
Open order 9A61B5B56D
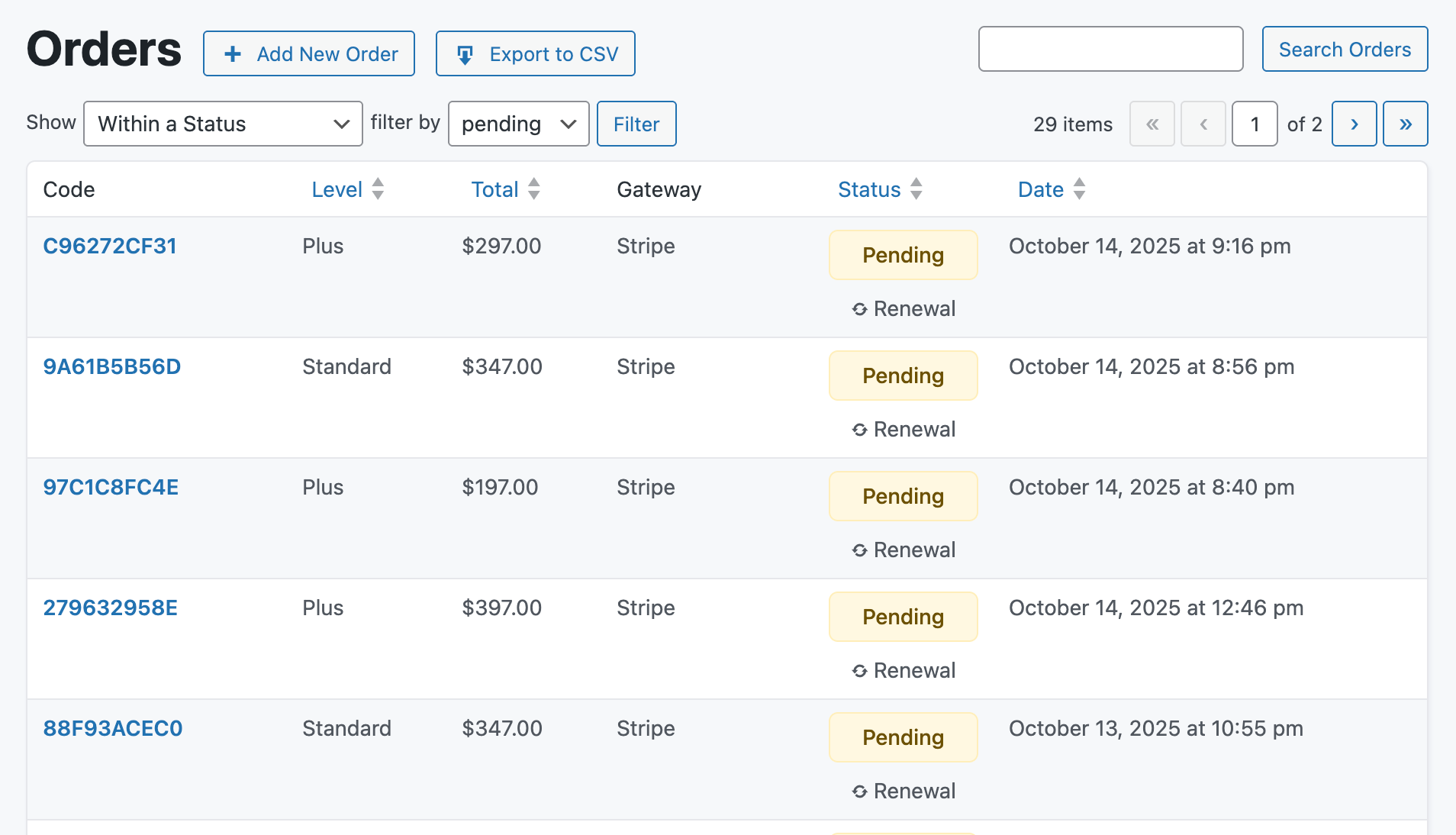(112, 366)
